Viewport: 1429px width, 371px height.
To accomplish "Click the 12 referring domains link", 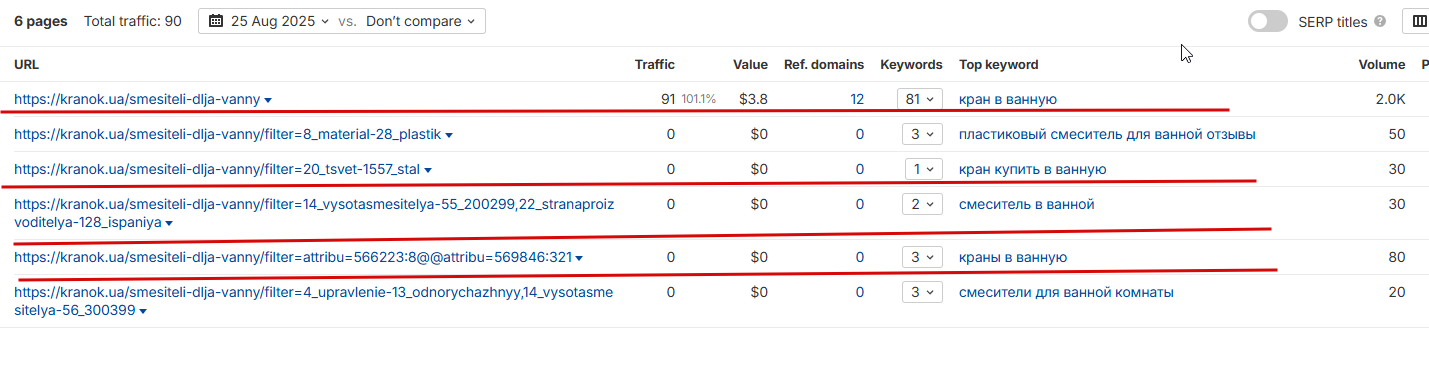I will coord(857,99).
